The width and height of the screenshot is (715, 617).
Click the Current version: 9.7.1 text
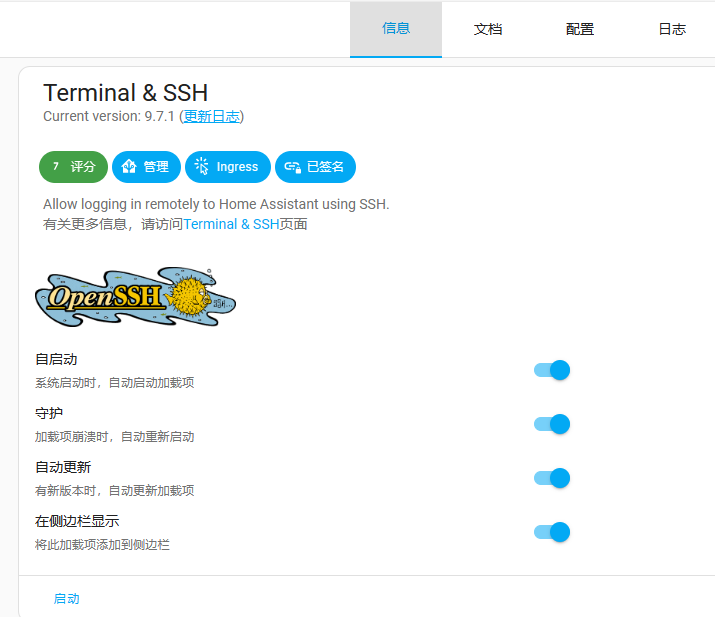tap(109, 116)
